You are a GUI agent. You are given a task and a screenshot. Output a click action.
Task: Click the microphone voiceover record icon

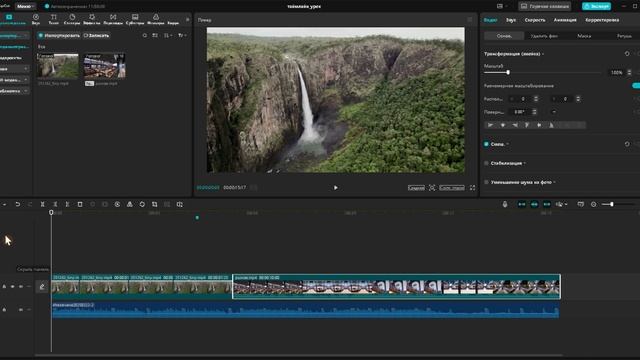505,204
